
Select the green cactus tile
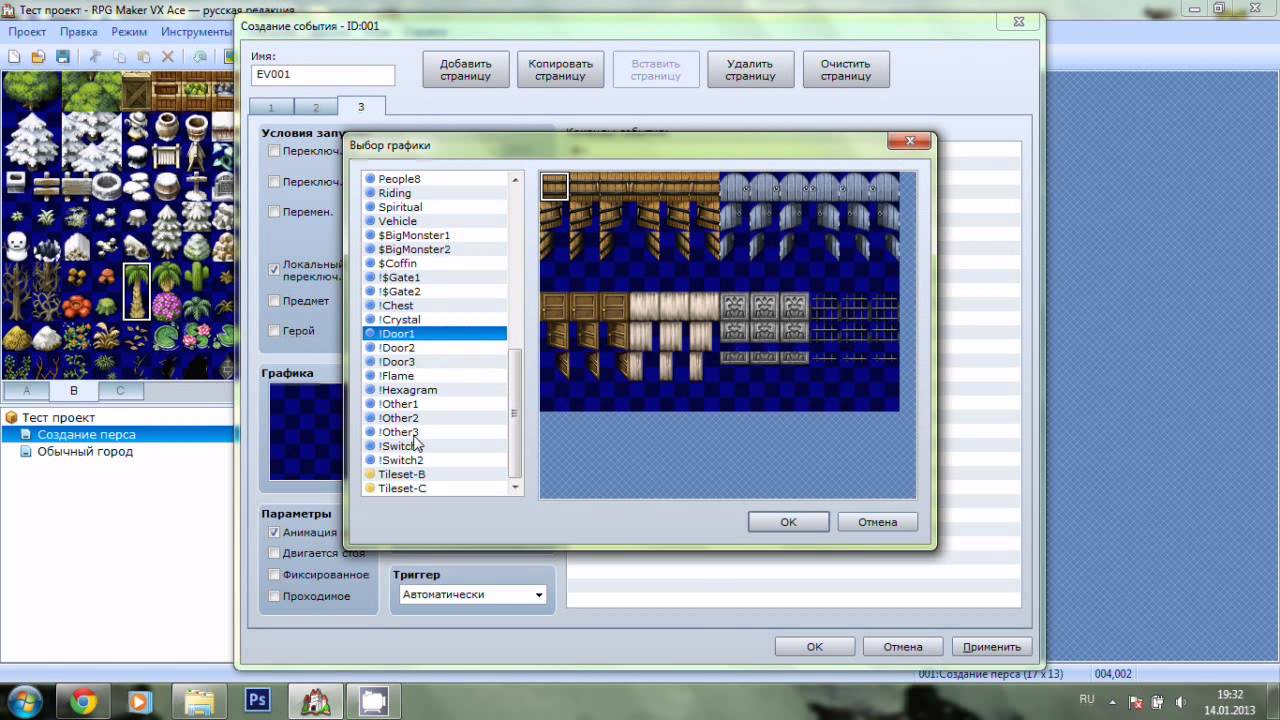(196, 276)
